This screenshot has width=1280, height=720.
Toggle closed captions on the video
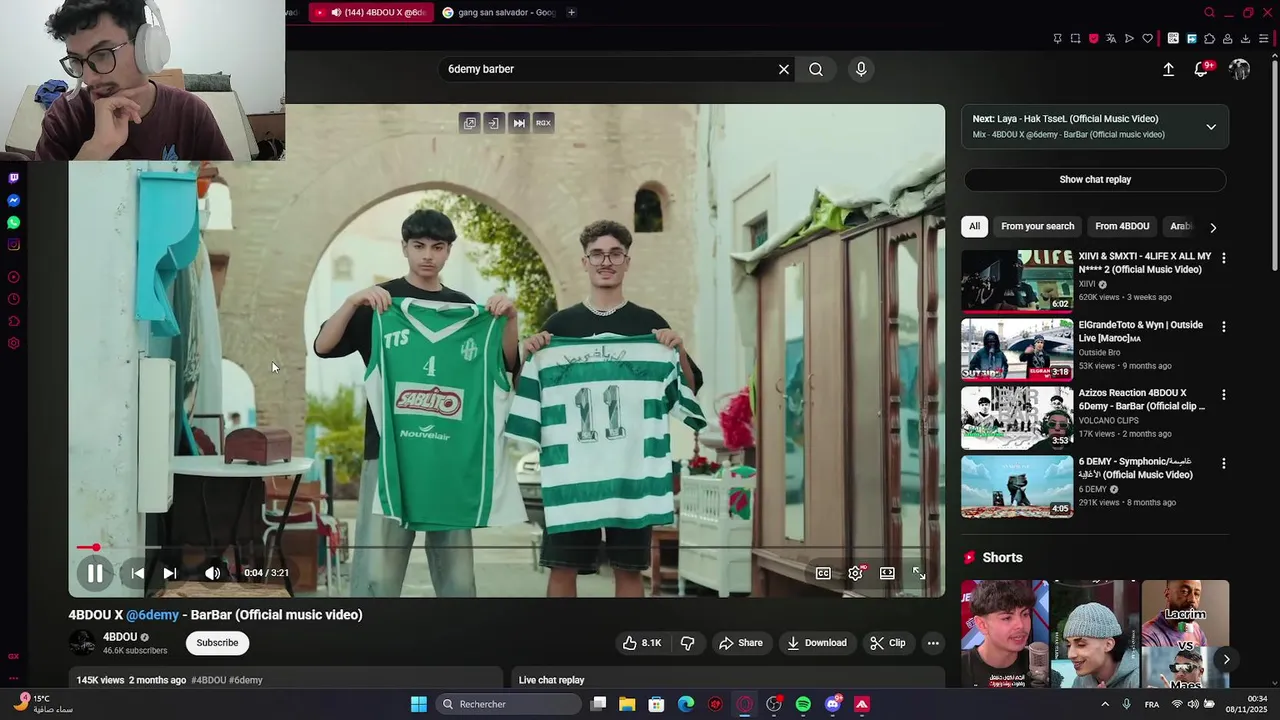[x=823, y=573]
